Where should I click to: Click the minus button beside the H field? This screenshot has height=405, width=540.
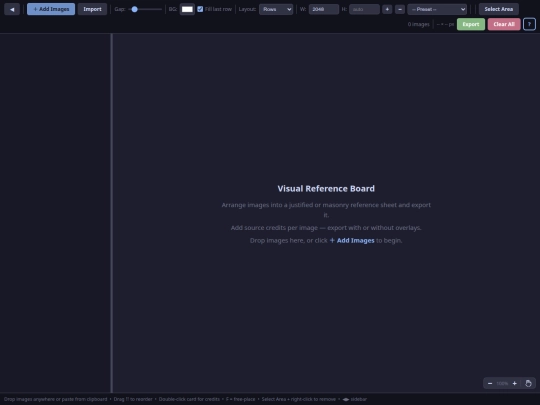pos(400,9)
